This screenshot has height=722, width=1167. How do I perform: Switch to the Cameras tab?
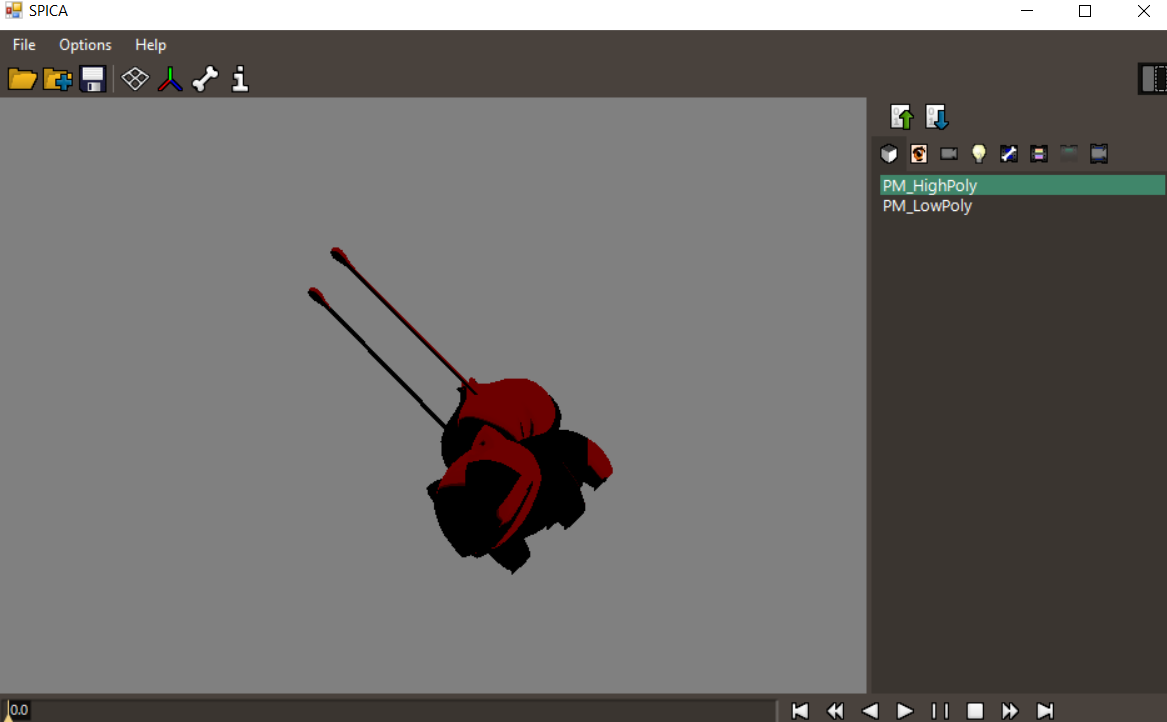point(949,154)
